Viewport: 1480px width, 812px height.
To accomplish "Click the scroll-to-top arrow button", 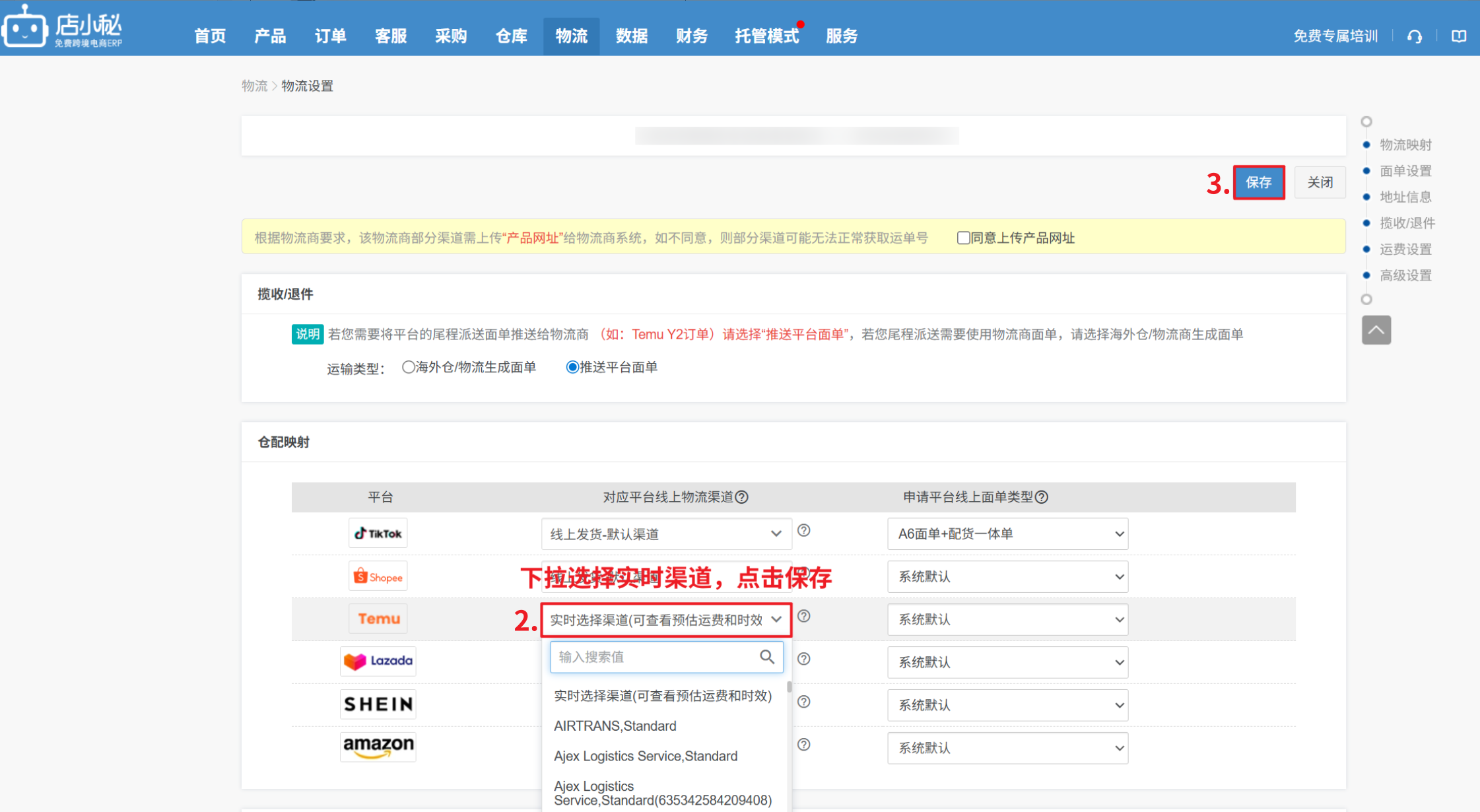I will tap(1376, 330).
